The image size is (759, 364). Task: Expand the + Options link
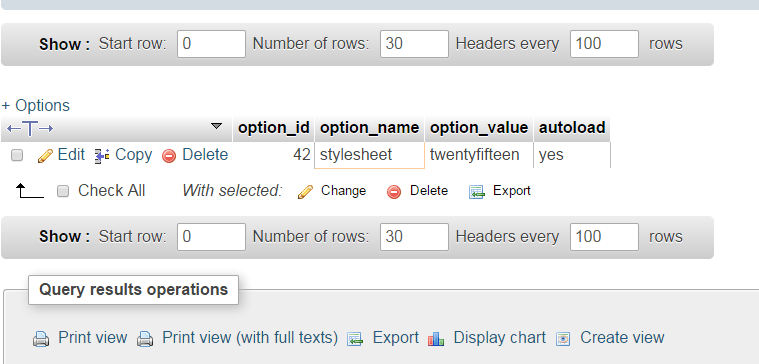click(x=36, y=106)
